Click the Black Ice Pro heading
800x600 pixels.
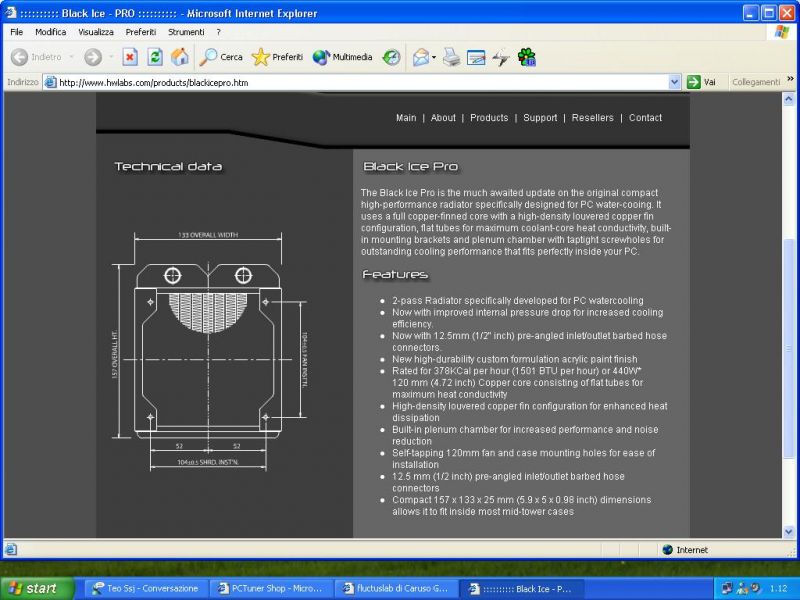(x=411, y=166)
